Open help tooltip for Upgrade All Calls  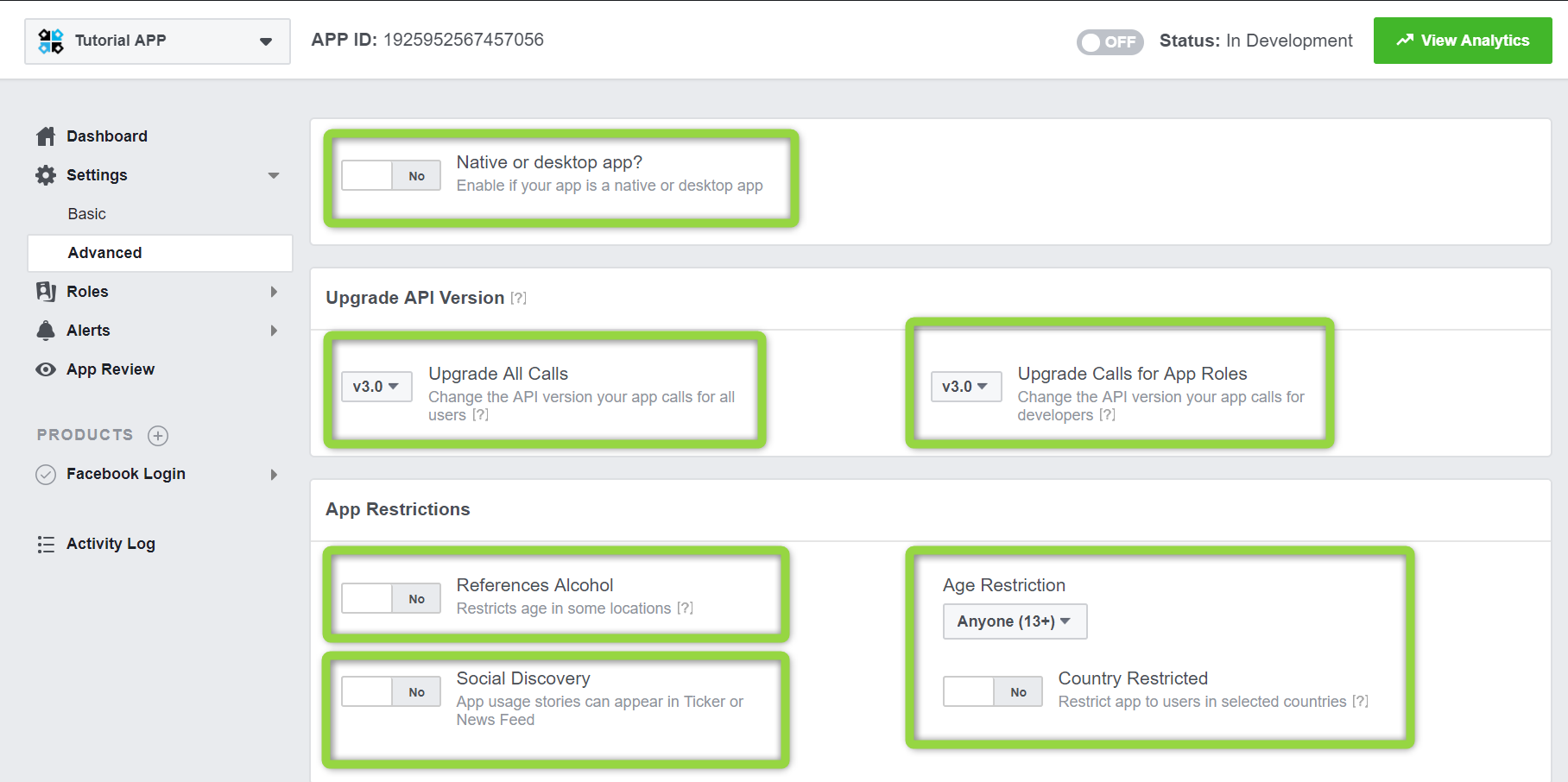[x=481, y=415]
